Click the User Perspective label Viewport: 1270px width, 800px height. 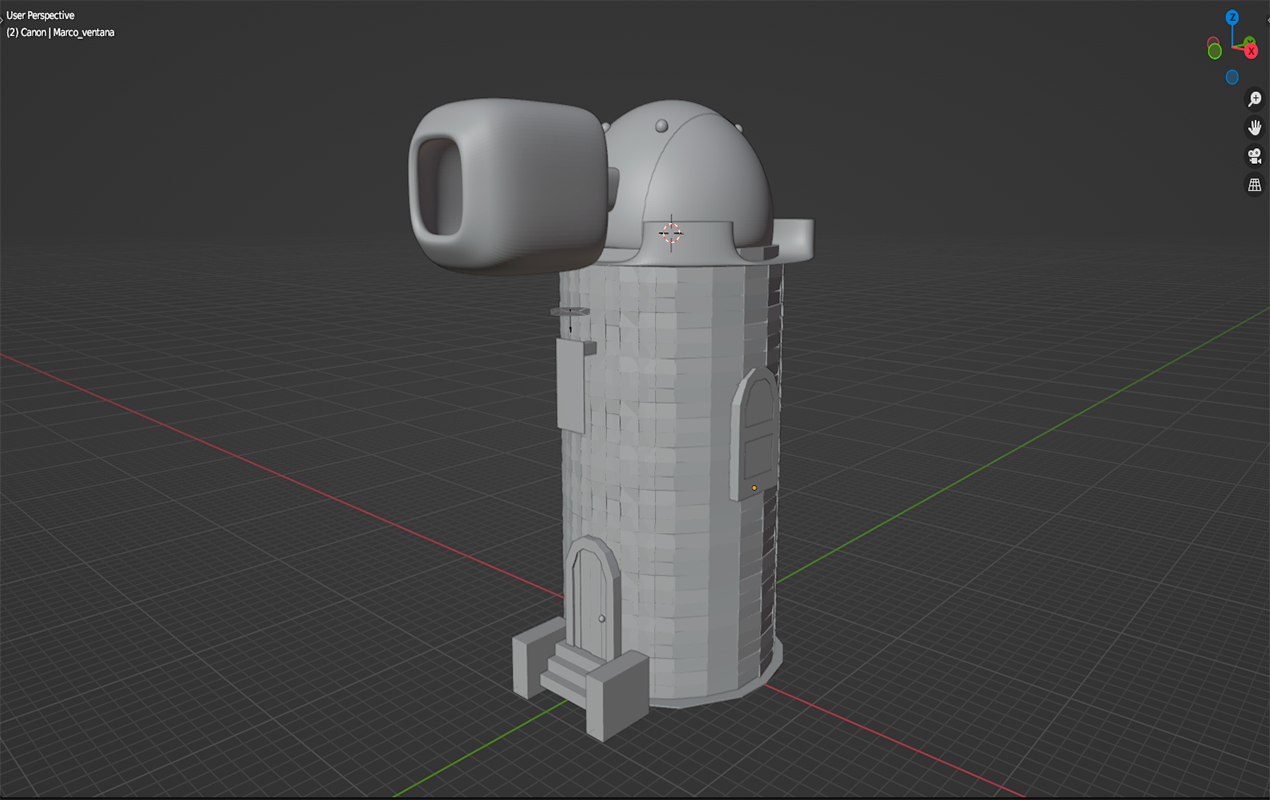point(40,15)
